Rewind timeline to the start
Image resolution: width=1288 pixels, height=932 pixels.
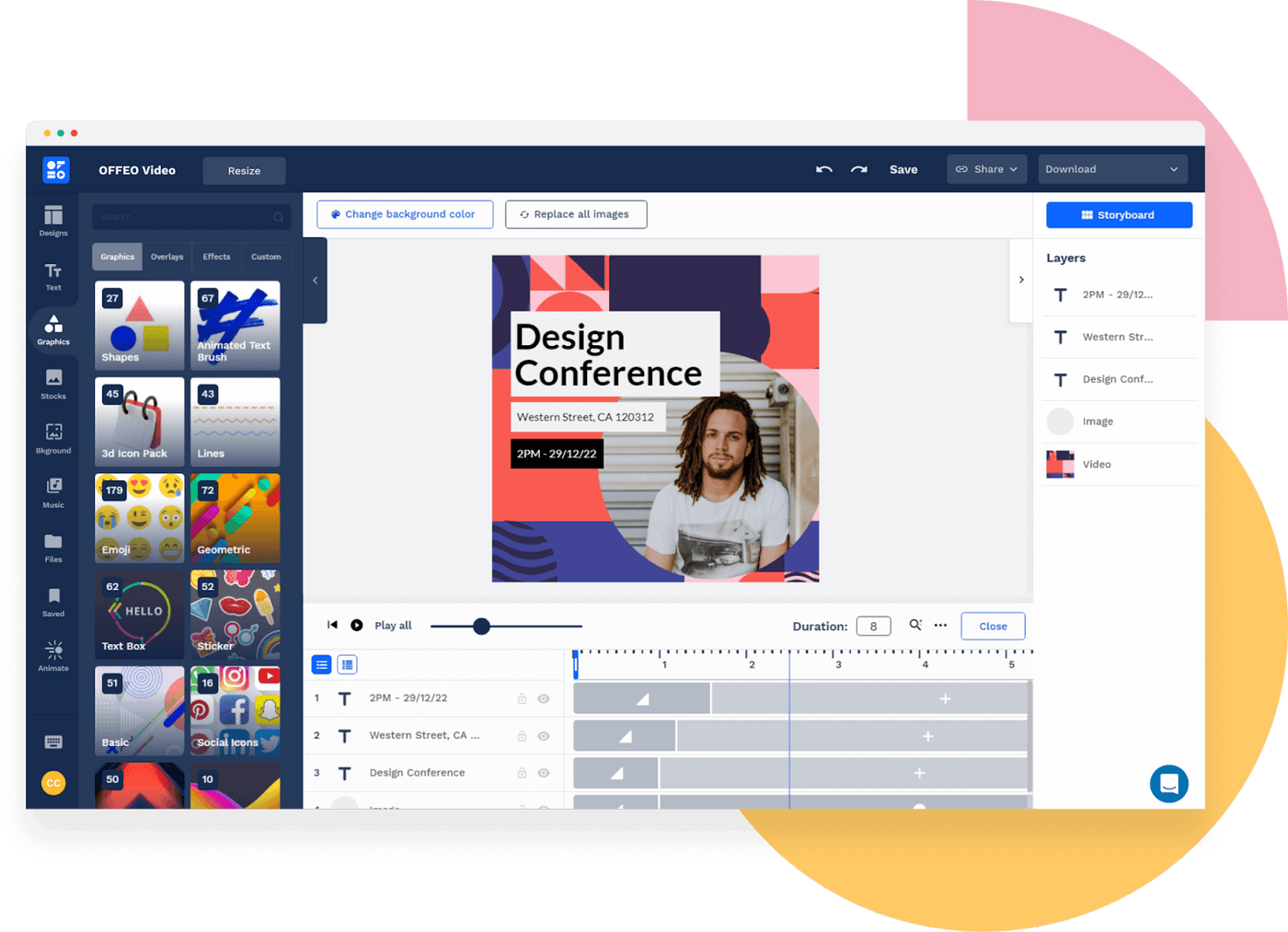[x=332, y=625]
